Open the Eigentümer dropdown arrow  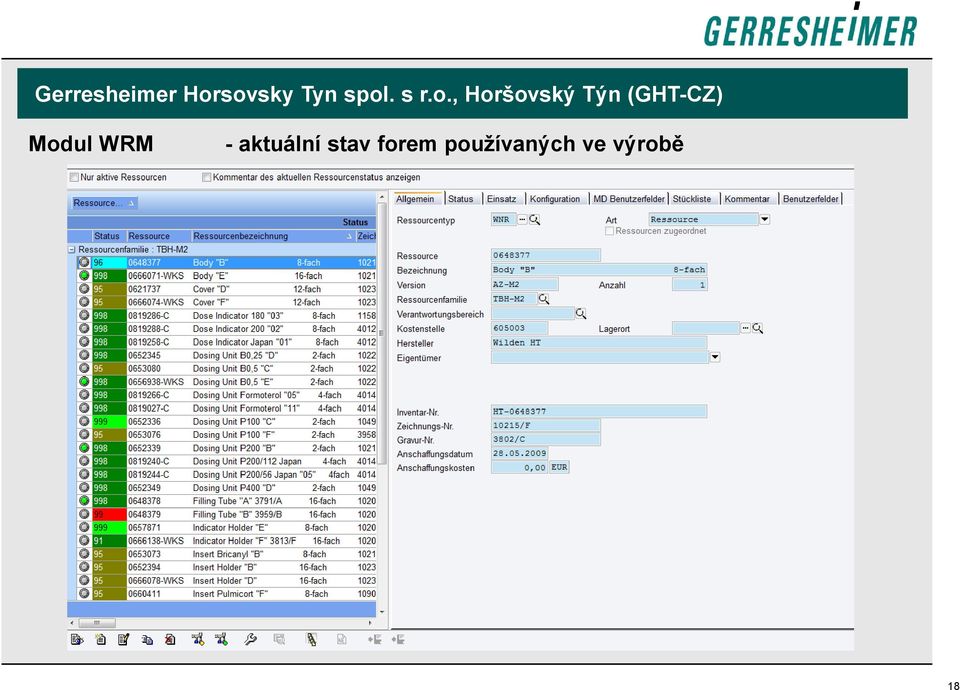pos(714,357)
